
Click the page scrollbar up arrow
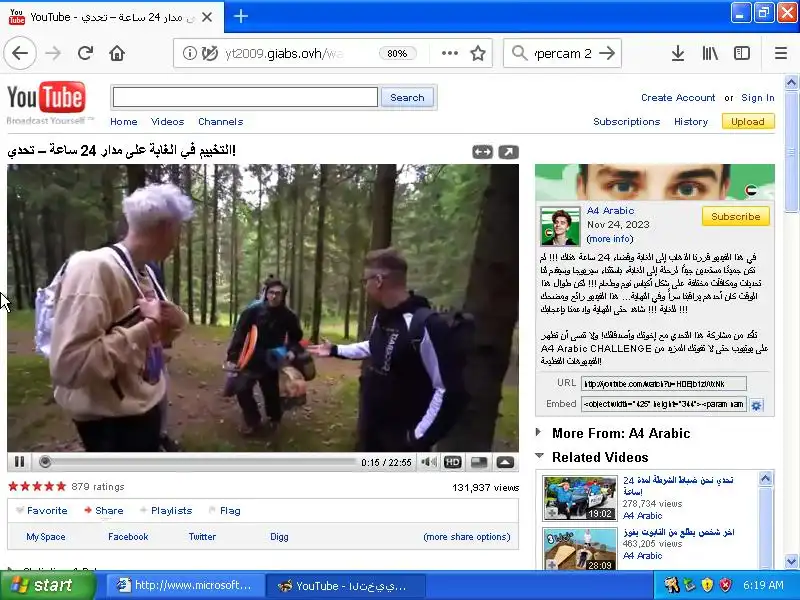click(x=791, y=82)
